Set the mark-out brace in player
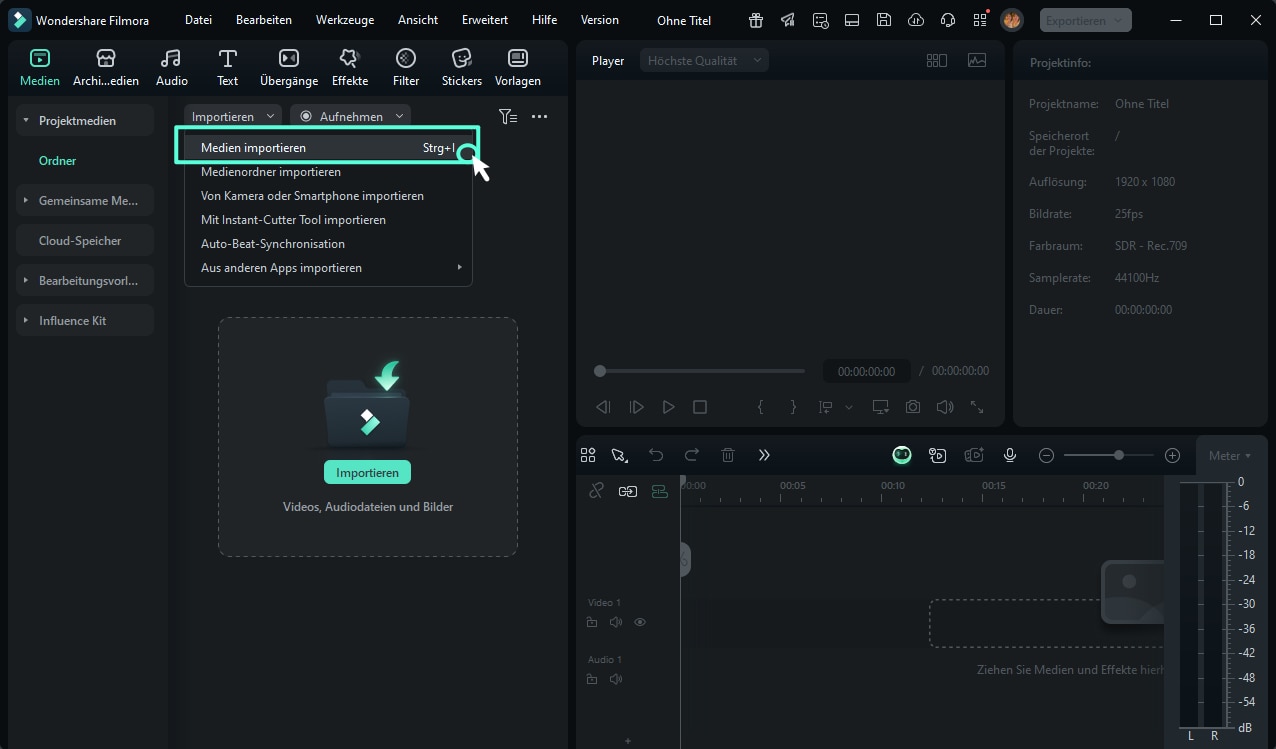1276x749 pixels. 794,407
